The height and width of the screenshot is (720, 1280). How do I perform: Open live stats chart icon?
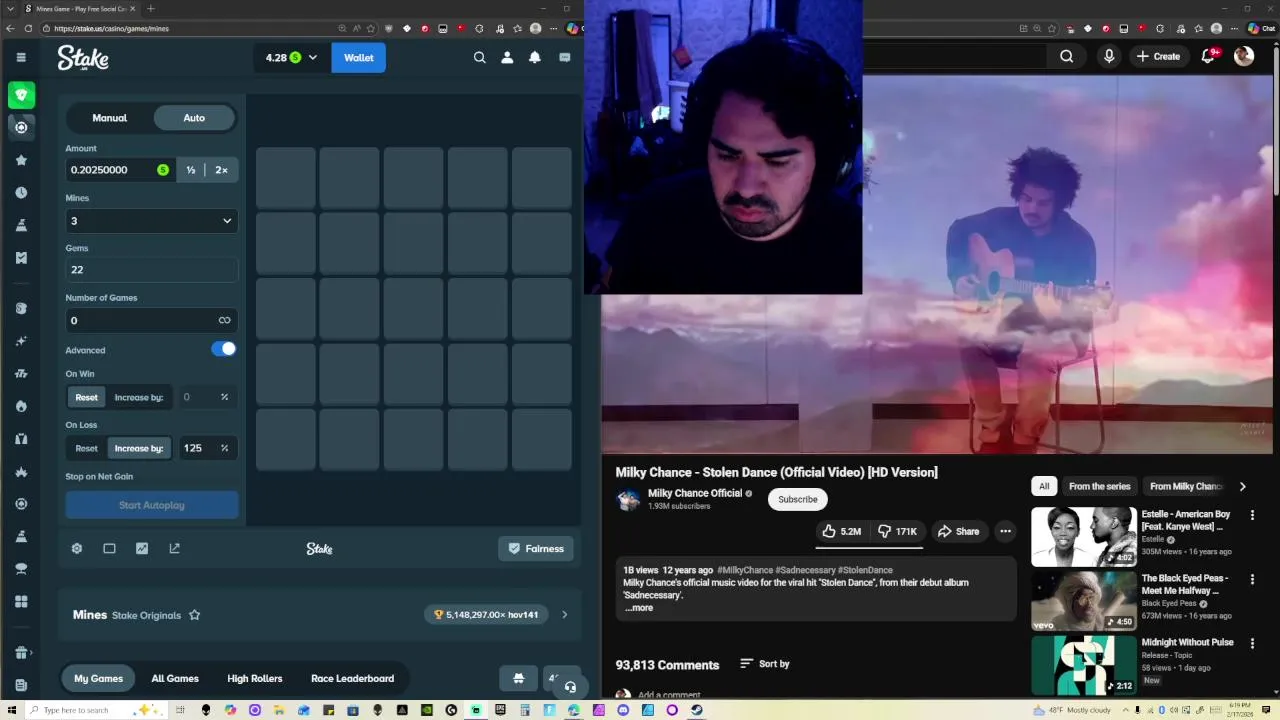[x=142, y=548]
